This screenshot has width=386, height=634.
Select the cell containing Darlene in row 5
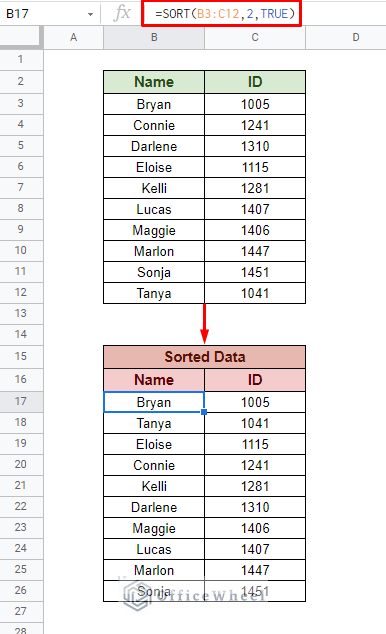pyautogui.click(x=154, y=146)
